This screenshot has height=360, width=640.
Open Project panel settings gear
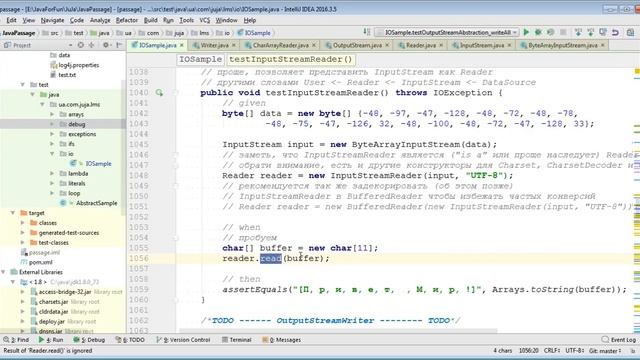106,45
